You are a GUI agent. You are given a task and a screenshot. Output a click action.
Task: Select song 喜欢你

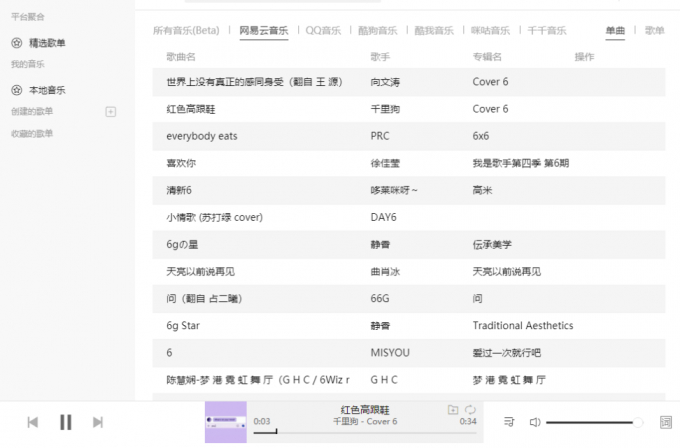tap(181, 164)
